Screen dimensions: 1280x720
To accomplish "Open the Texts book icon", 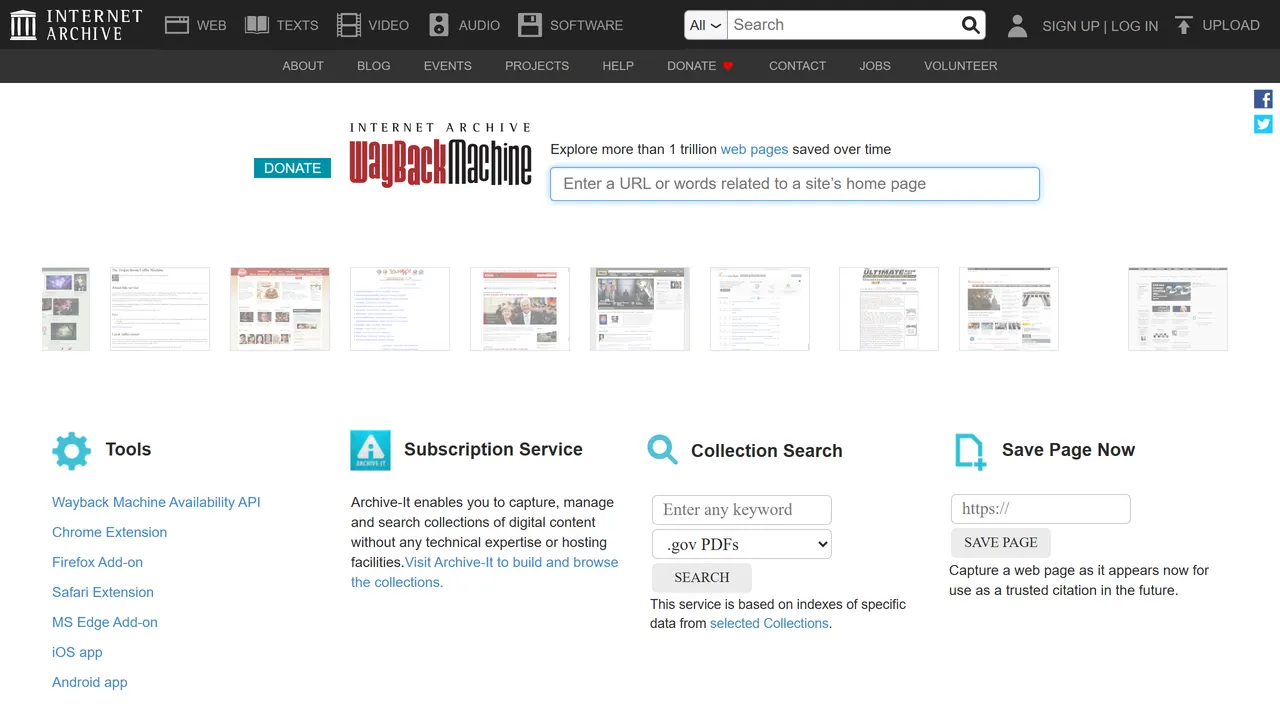I will pyautogui.click(x=257, y=25).
